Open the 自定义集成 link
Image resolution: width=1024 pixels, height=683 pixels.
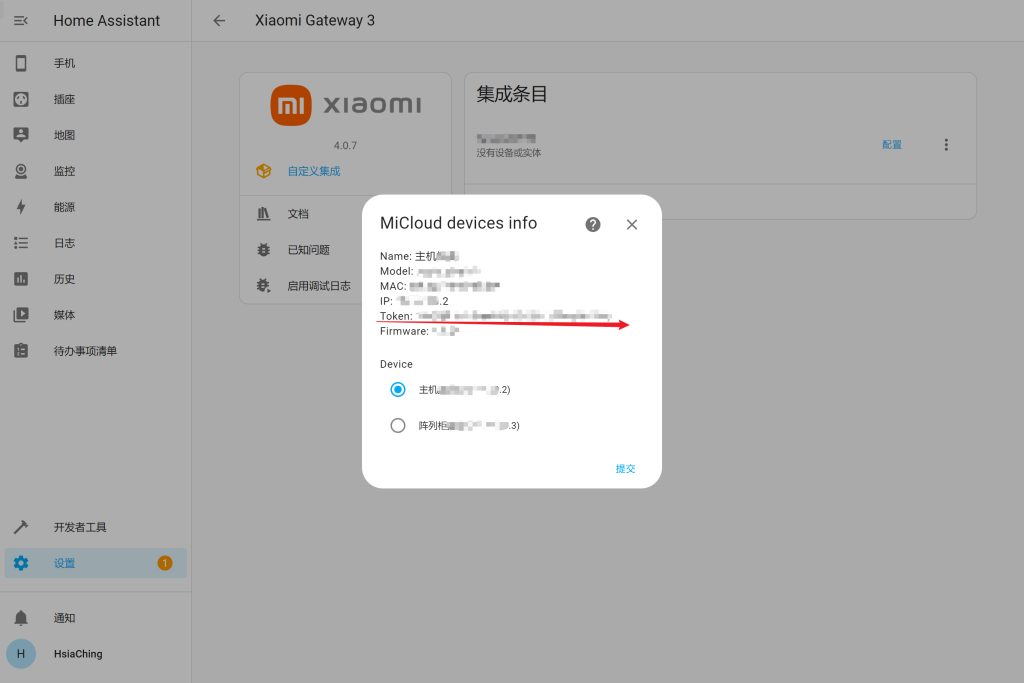coord(314,171)
